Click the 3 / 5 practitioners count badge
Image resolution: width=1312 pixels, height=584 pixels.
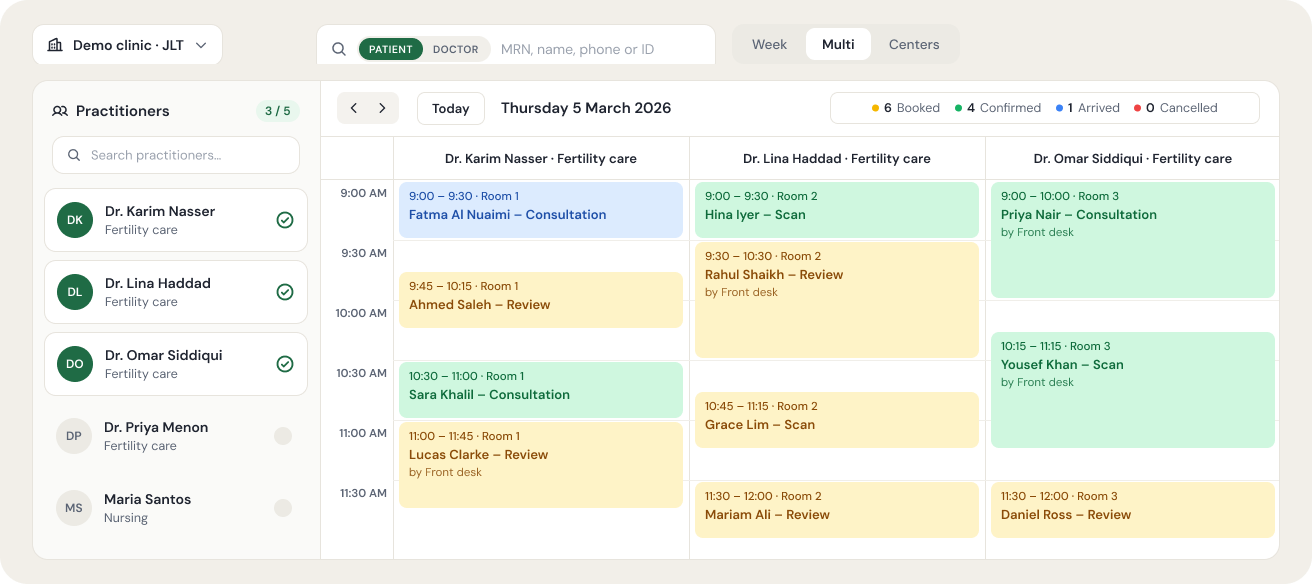coord(278,111)
